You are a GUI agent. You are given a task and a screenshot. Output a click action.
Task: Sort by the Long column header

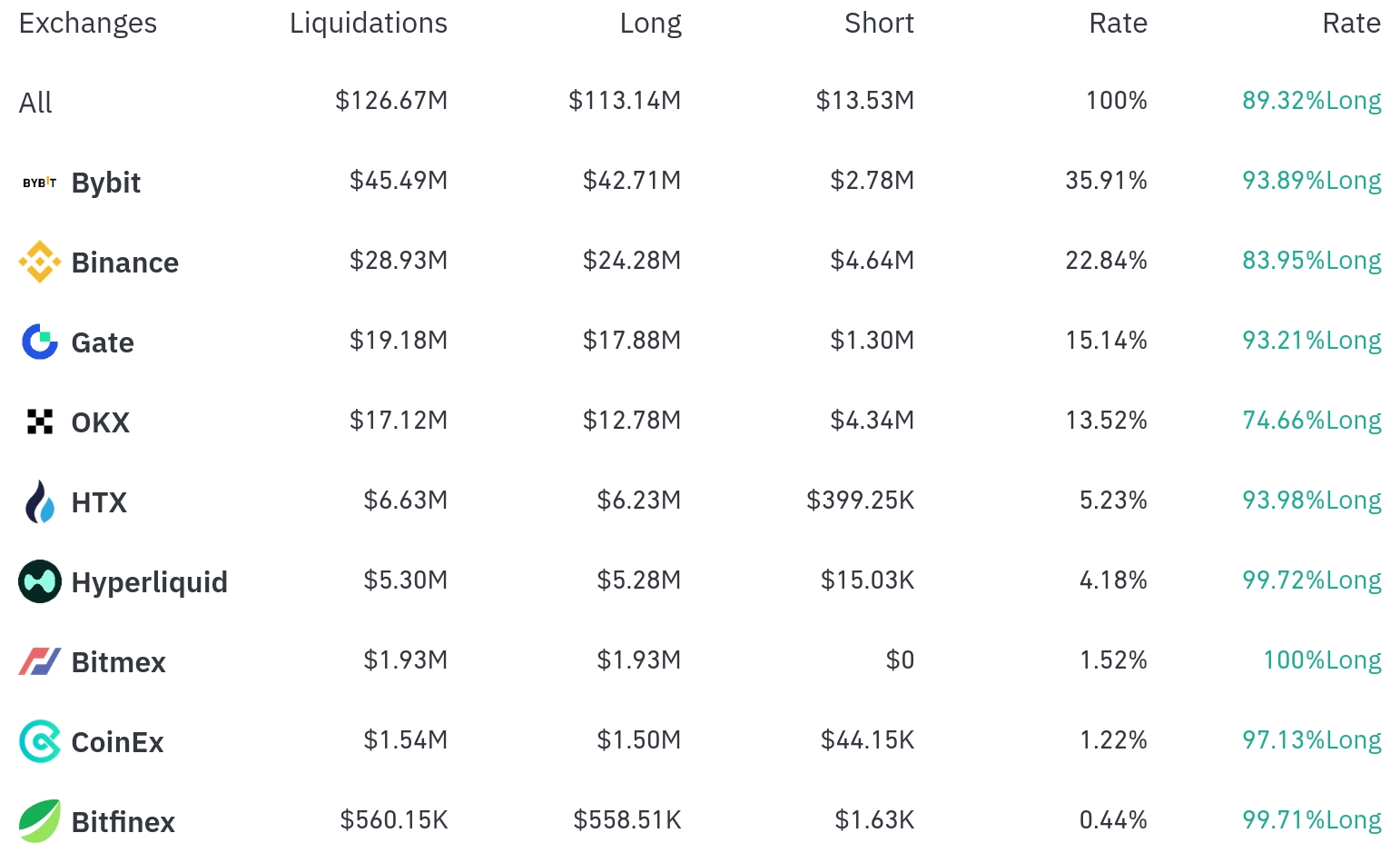point(651,23)
